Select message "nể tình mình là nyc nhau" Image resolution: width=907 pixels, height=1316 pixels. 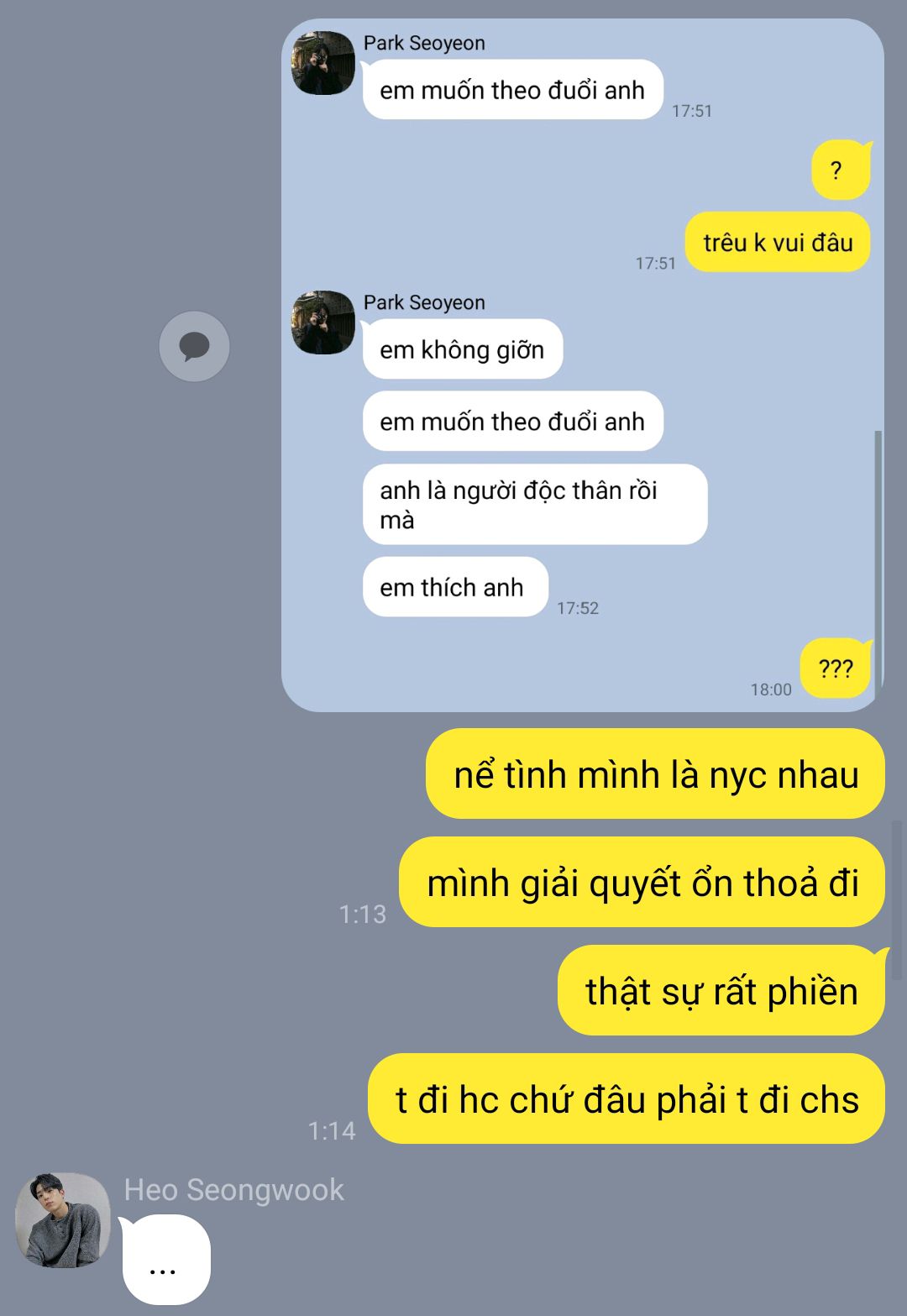point(655,773)
